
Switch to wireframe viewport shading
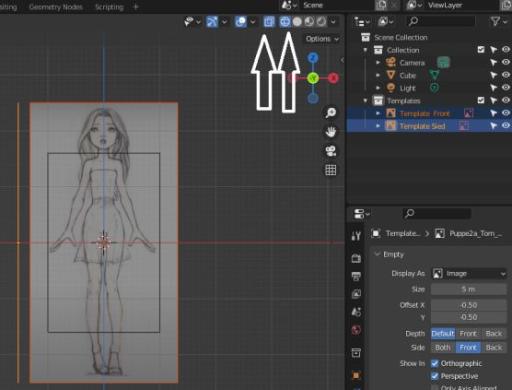(285, 22)
